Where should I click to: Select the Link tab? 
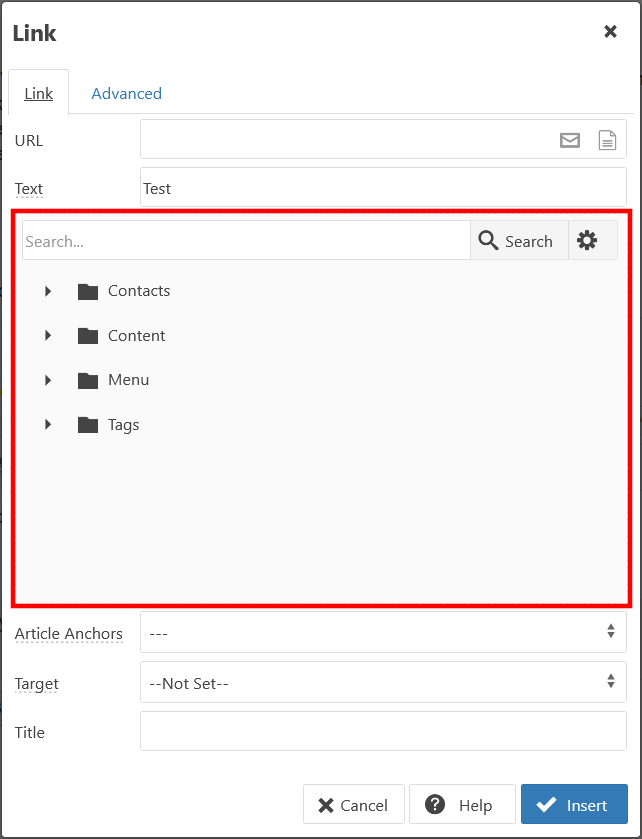[x=39, y=93]
